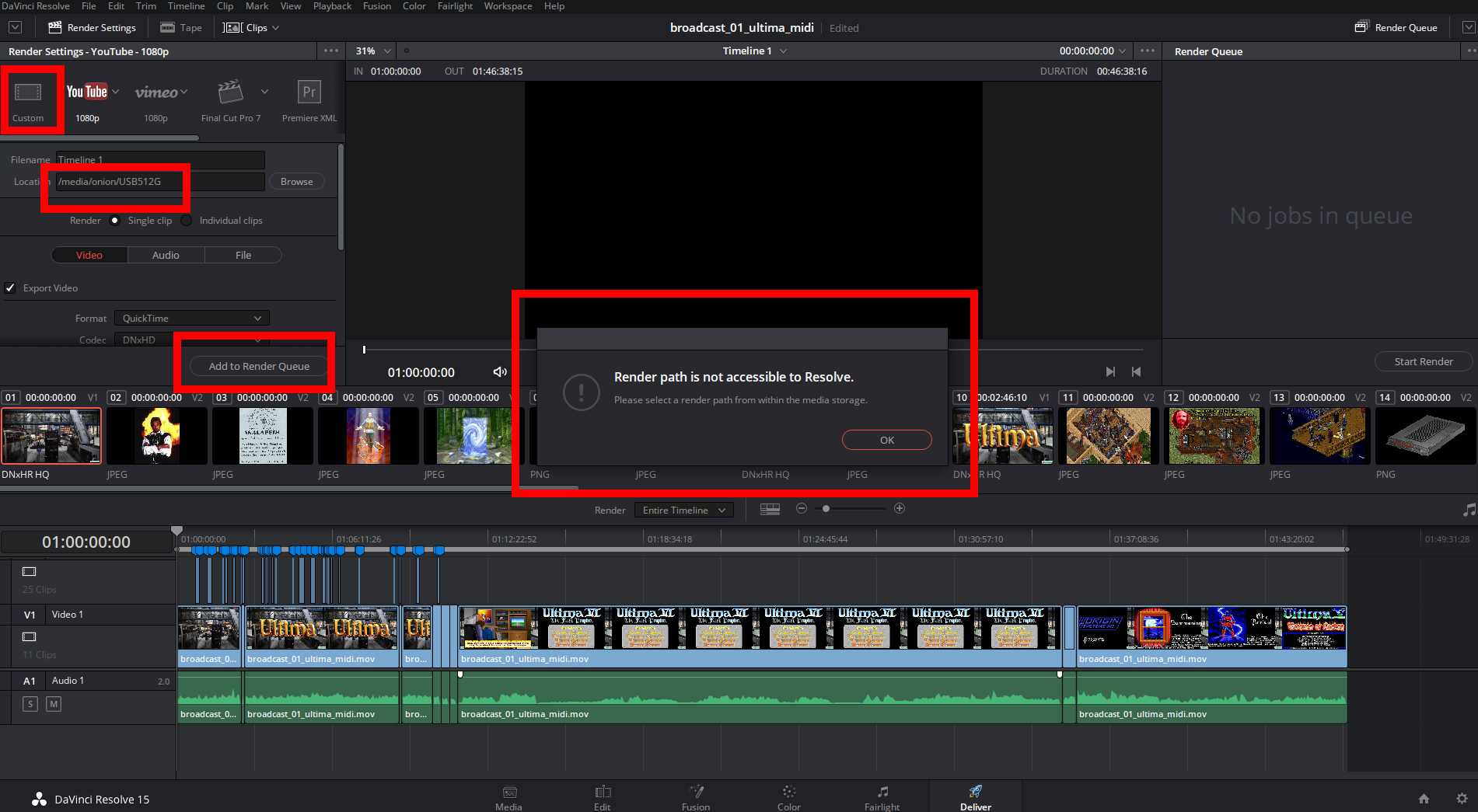Image resolution: width=1478 pixels, height=812 pixels.
Task: Open render settings panel options dots
Action: tap(331, 51)
